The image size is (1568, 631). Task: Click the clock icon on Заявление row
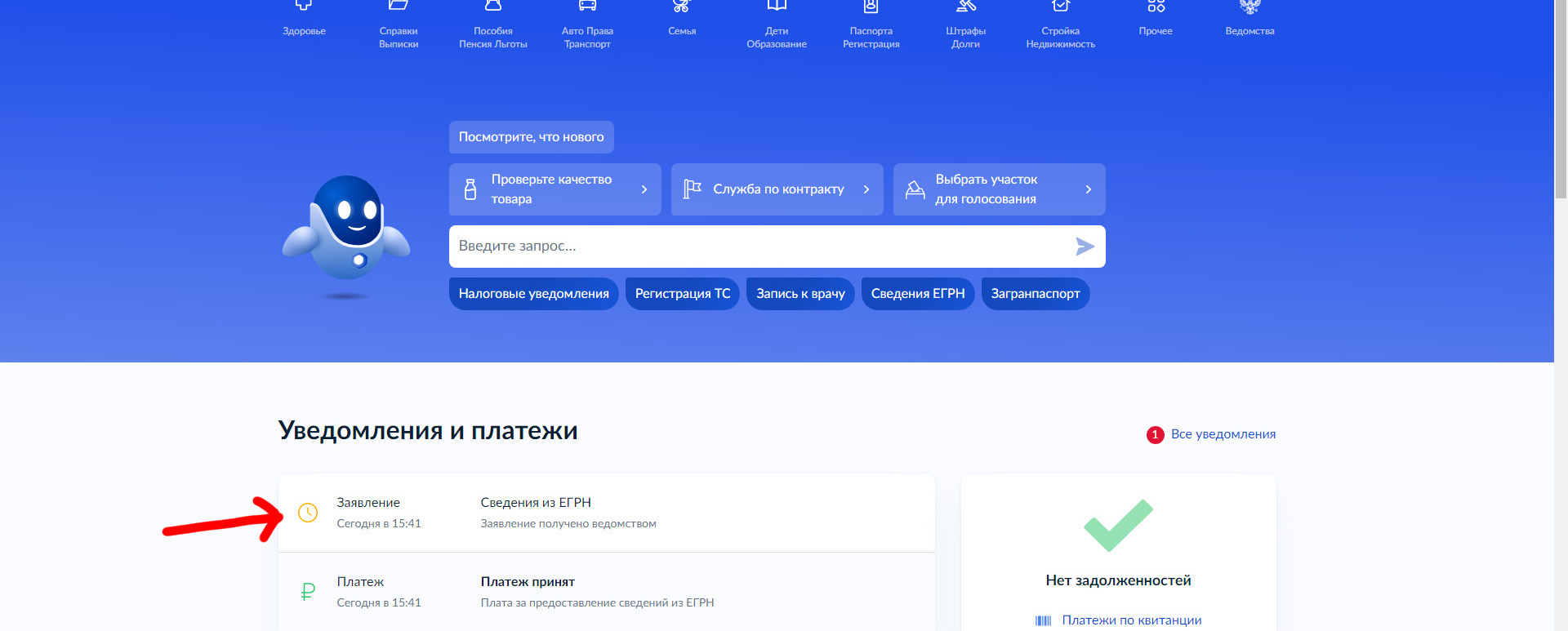click(x=308, y=513)
